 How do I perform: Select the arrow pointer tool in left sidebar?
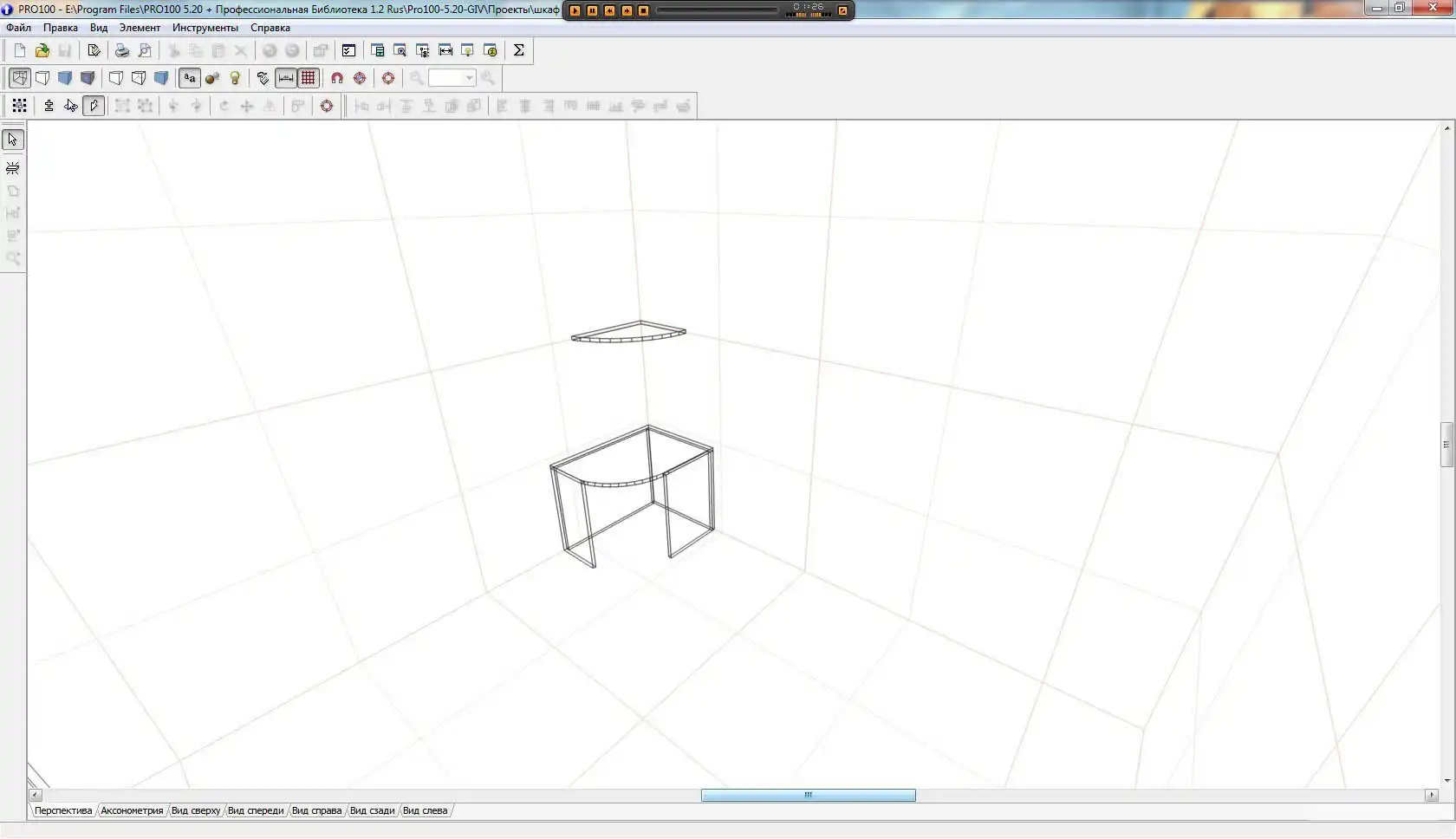click(13, 140)
